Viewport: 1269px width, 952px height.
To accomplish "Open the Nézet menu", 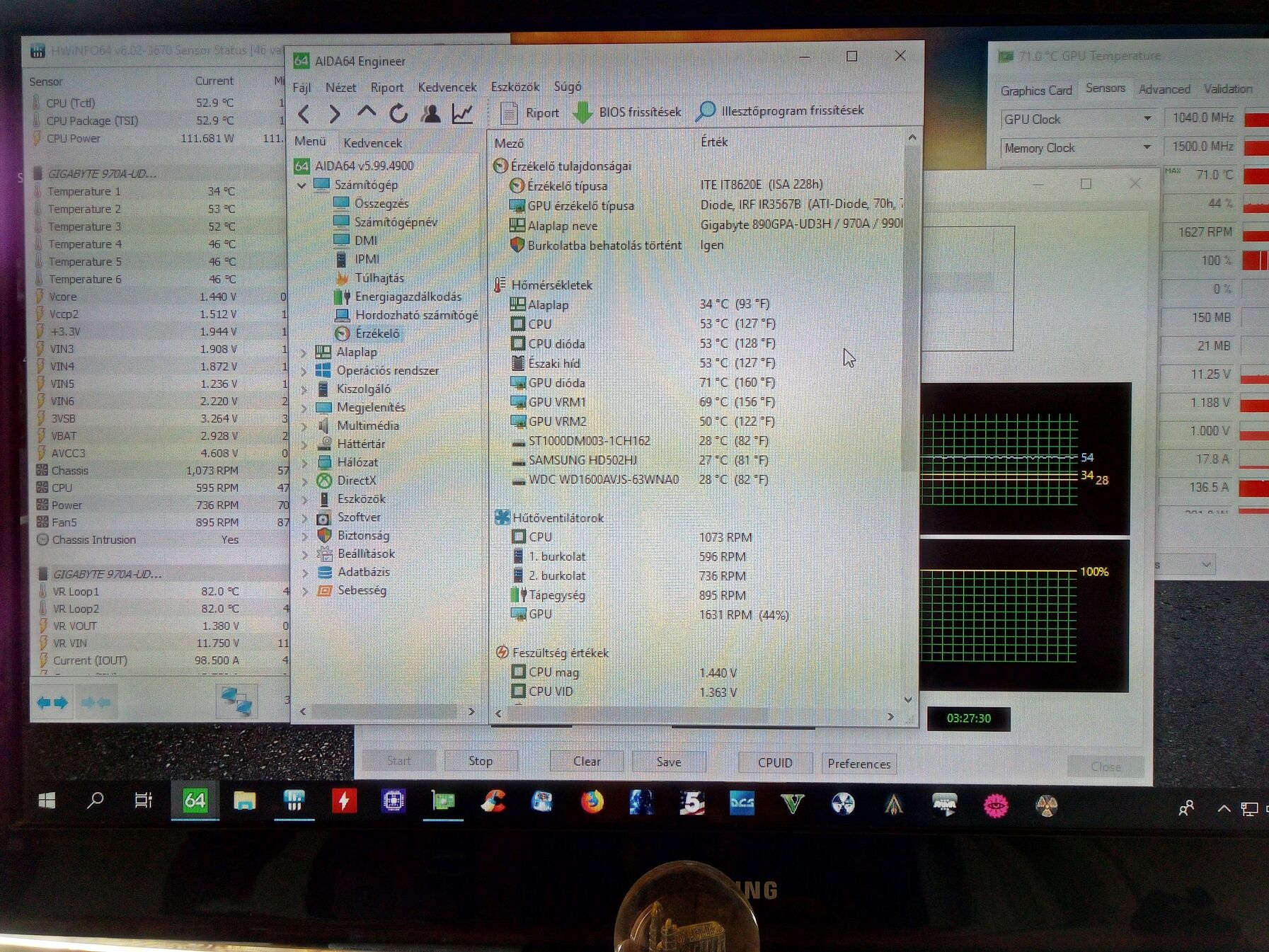I will [340, 87].
